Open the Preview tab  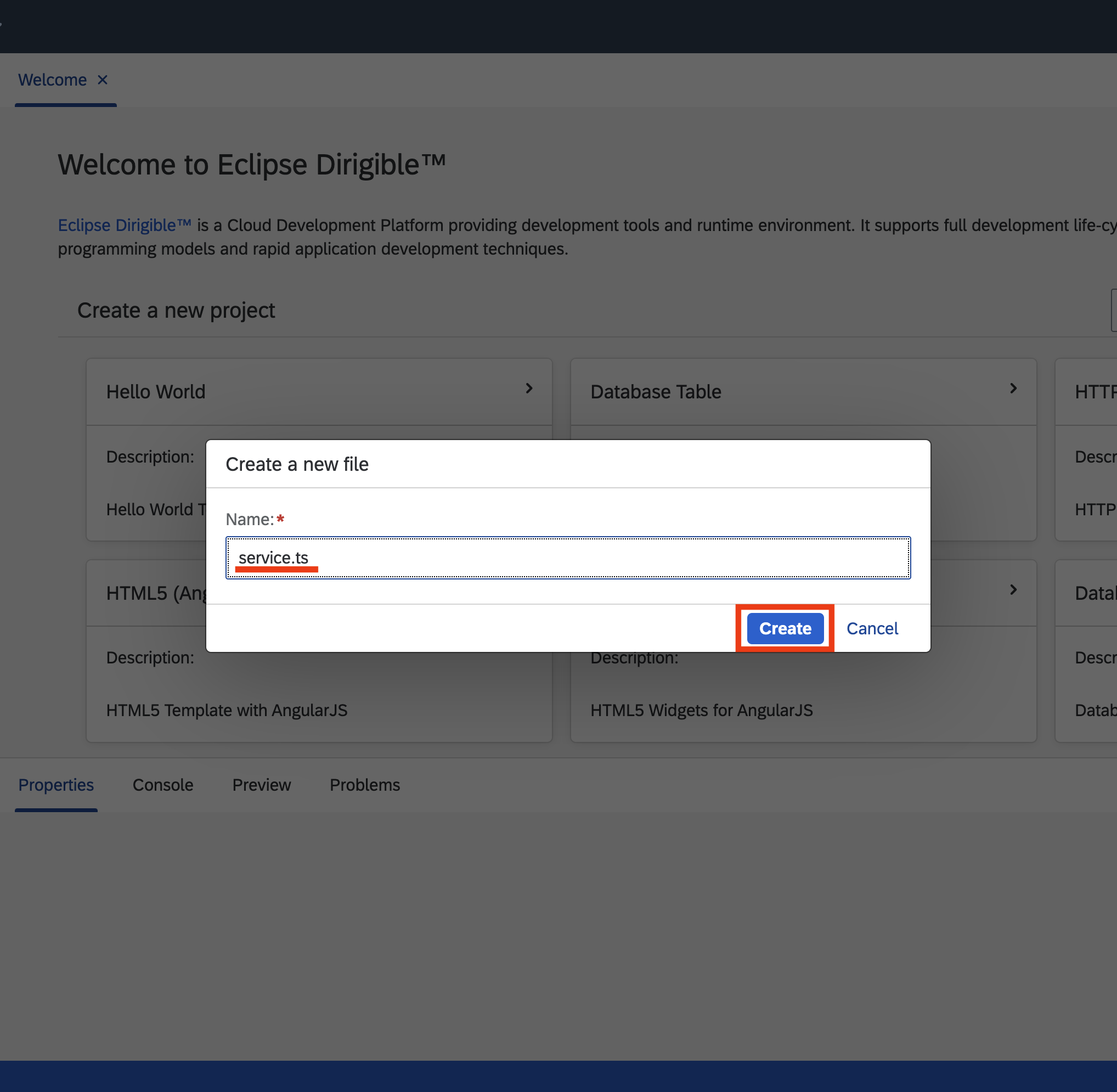(x=262, y=784)
